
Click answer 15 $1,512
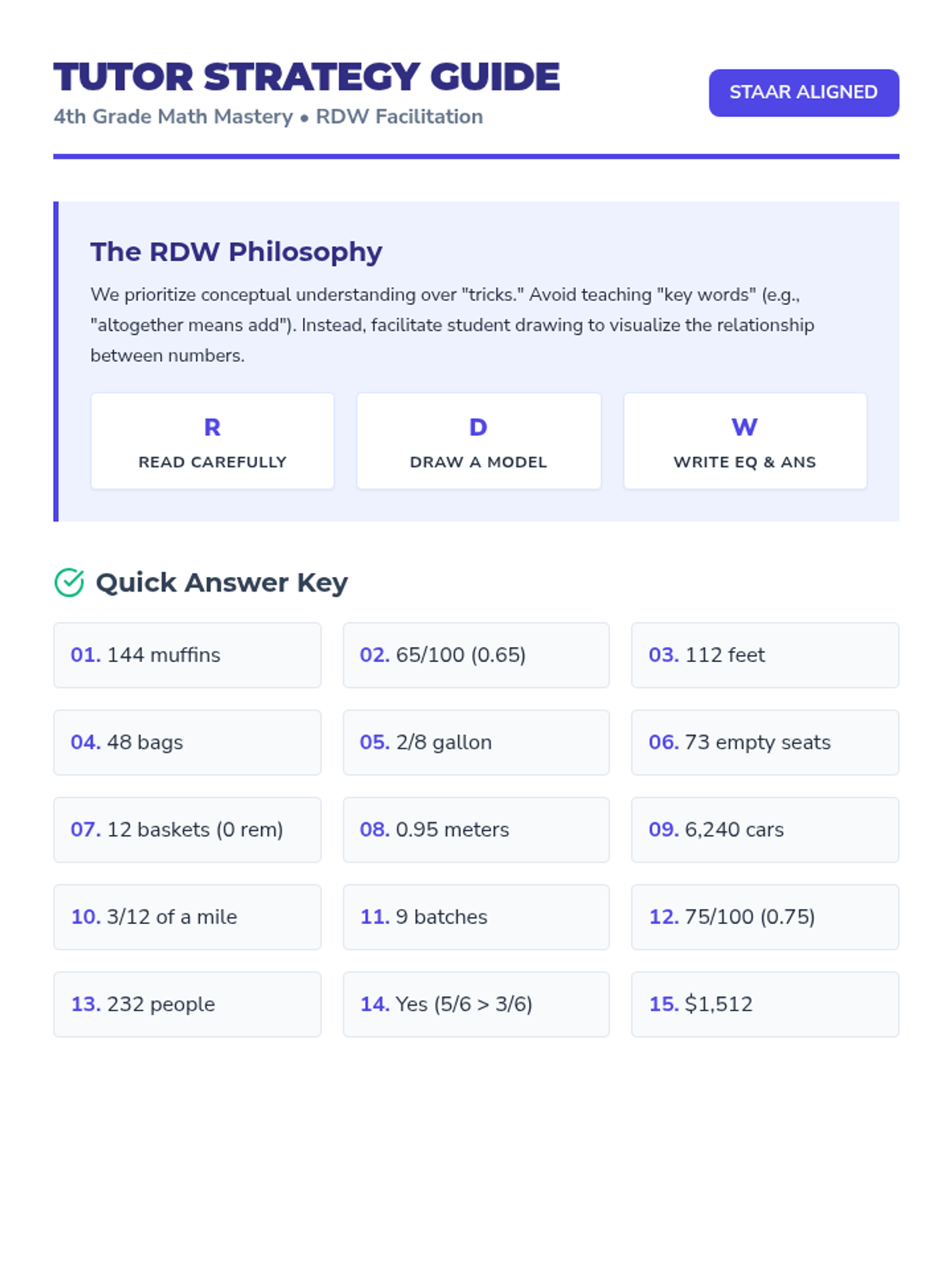click(765, 1004)
